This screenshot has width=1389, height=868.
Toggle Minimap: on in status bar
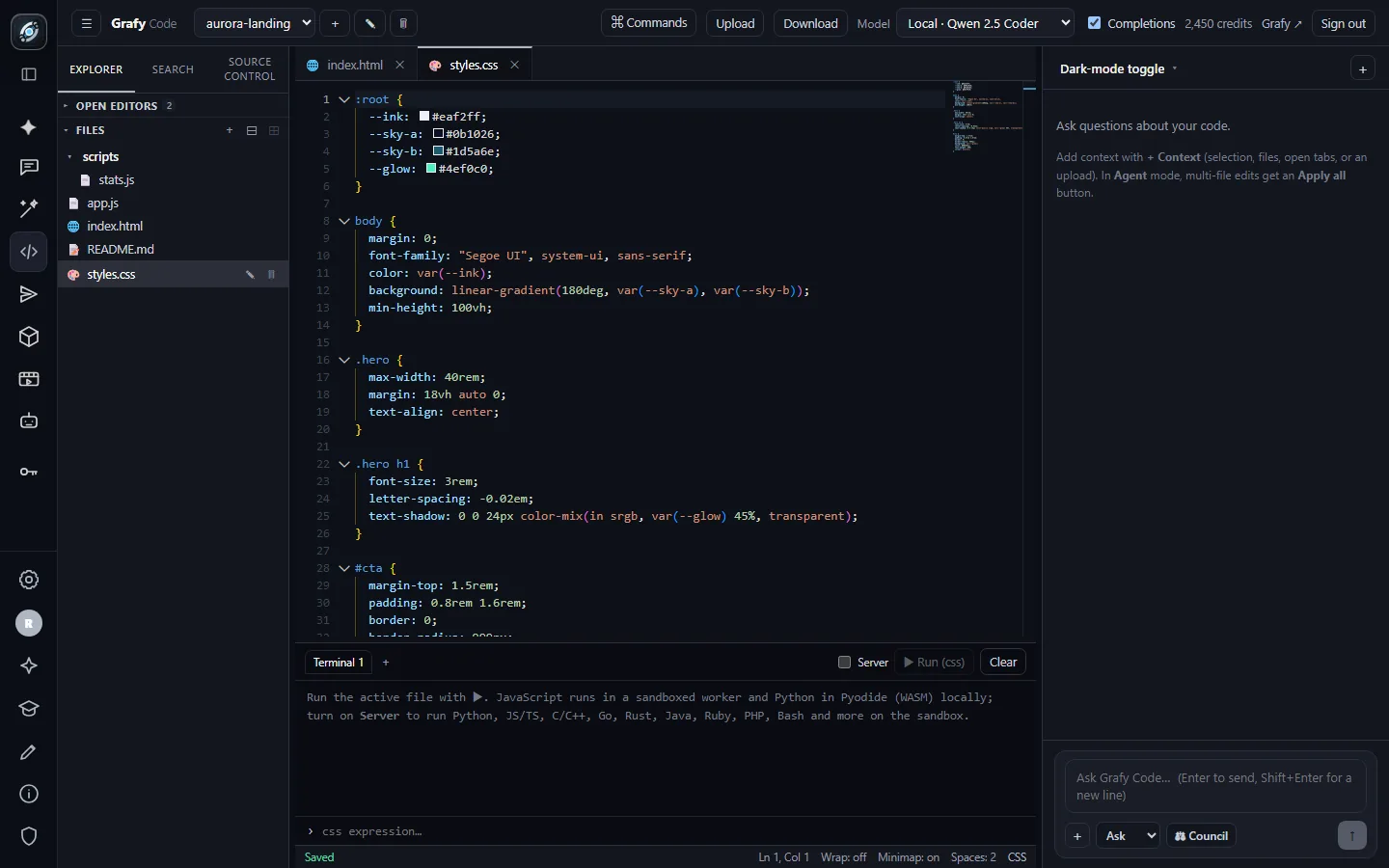(x=909, y=857)
